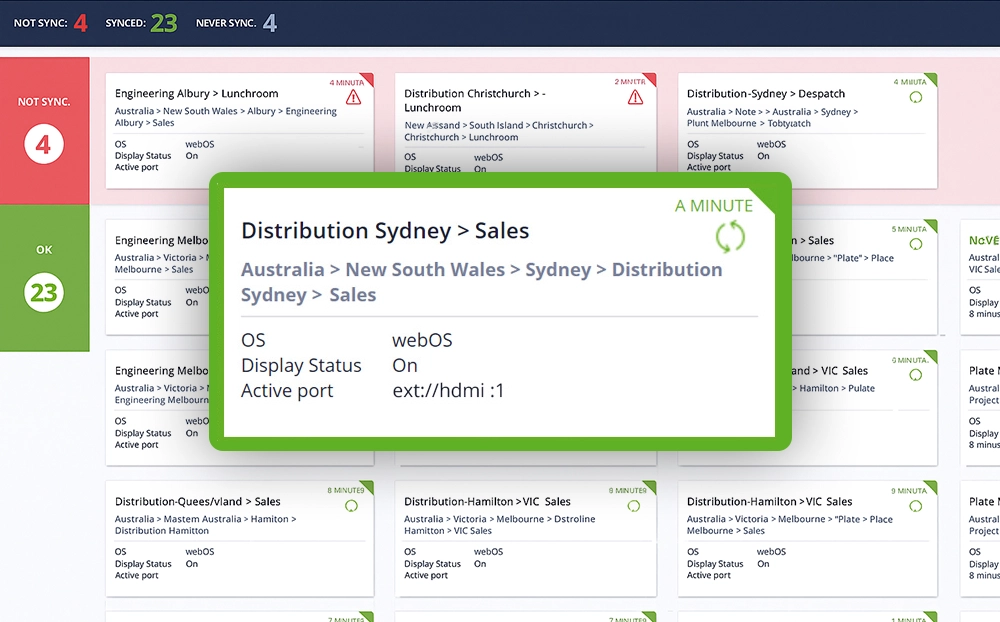Click warning icon on Engineering Albury Lunchroom card
This screenshot has width=1000, height=622.
(x=353, y=97)
